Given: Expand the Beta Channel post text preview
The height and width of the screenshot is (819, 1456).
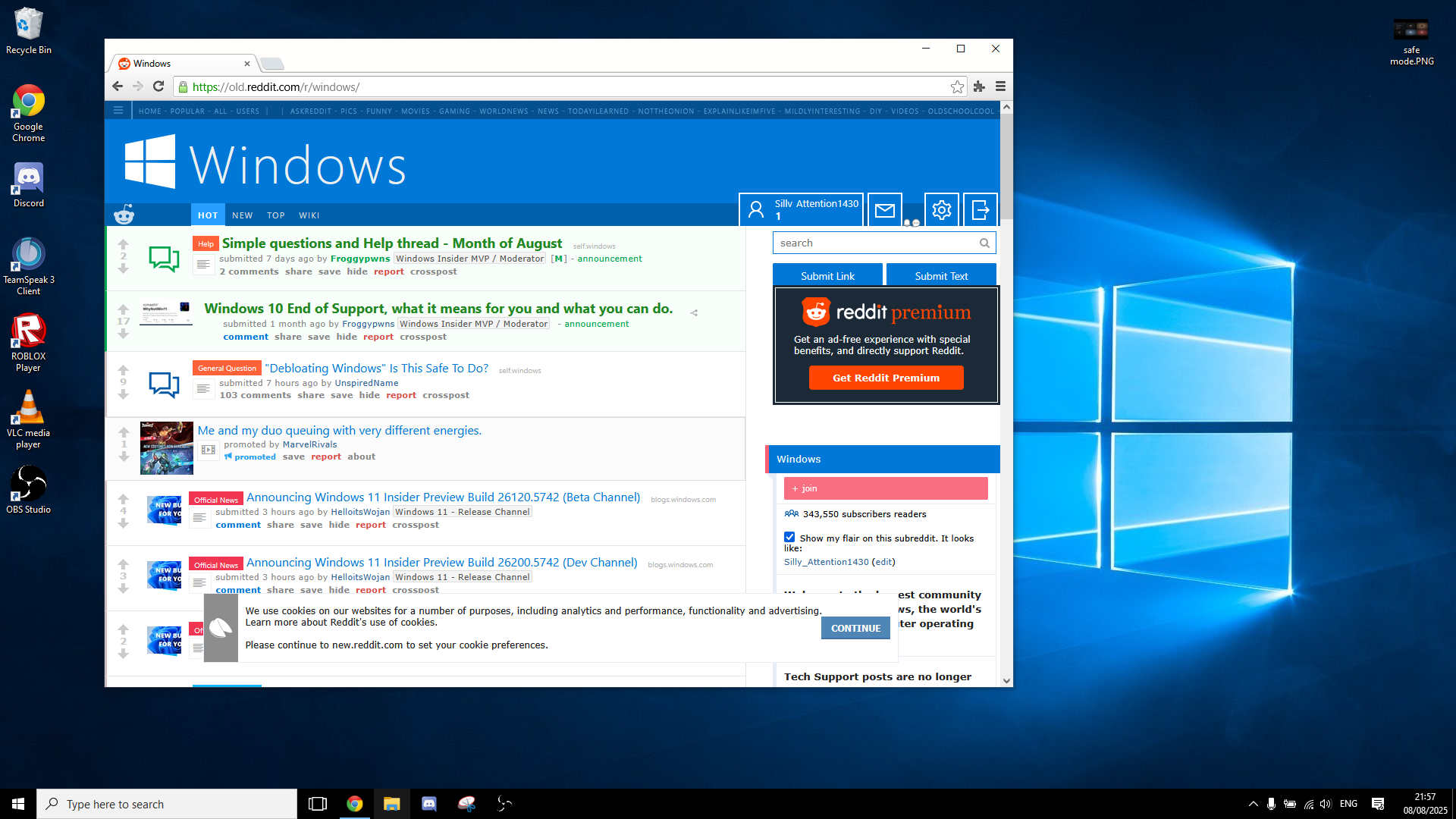Looking at the screenshot, I should (x=199, y=518).
